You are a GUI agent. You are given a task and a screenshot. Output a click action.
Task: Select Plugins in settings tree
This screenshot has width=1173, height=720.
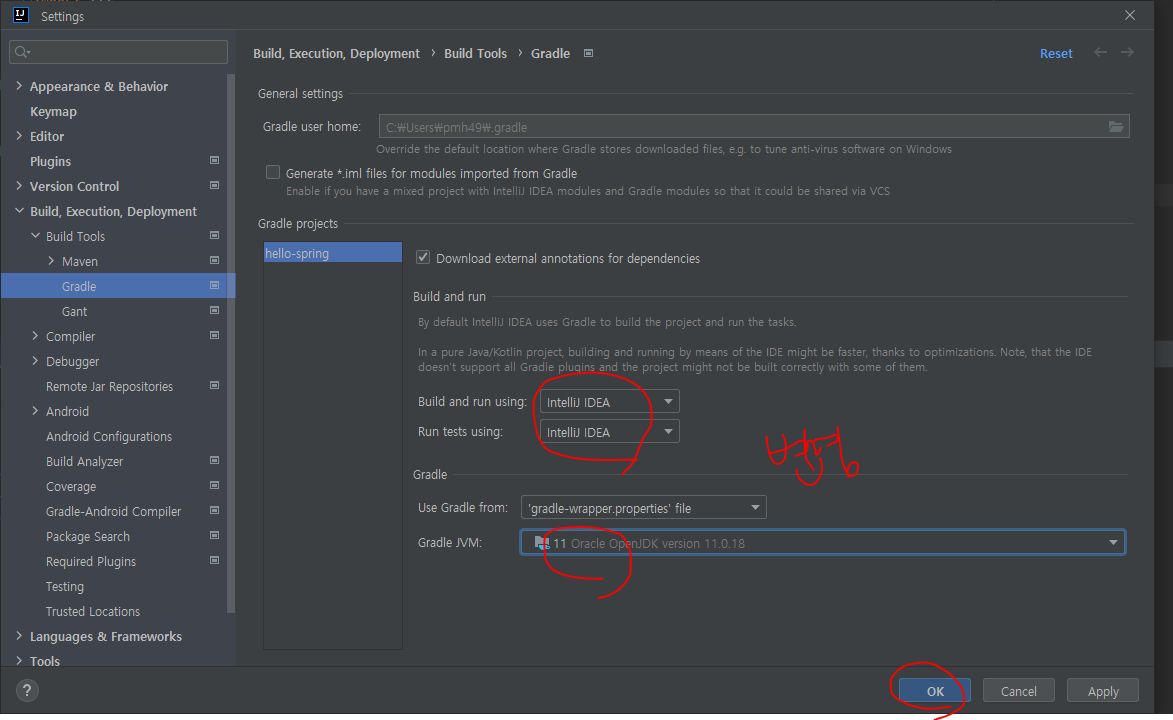click(x=50, y=162)
